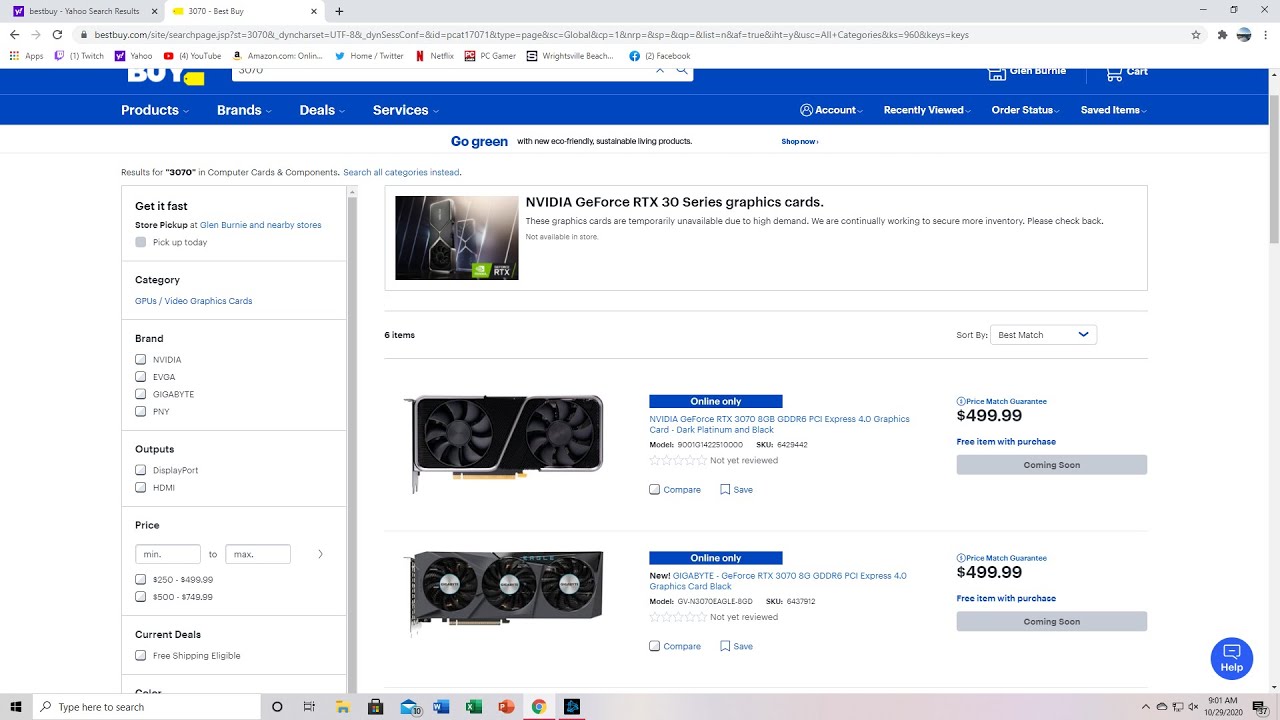Go back with the browser back arrow
Screen dimensions: 1280x720
14,34
